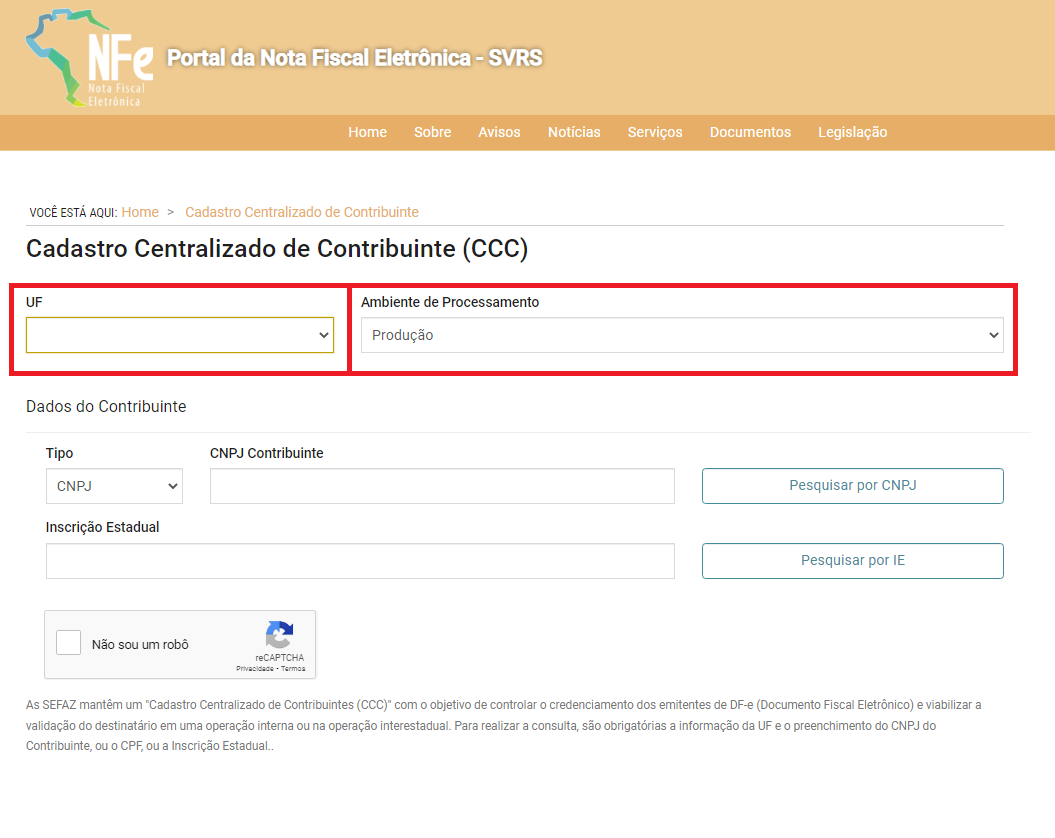Click the Inscrição Estadual text field

click(360, 561)
